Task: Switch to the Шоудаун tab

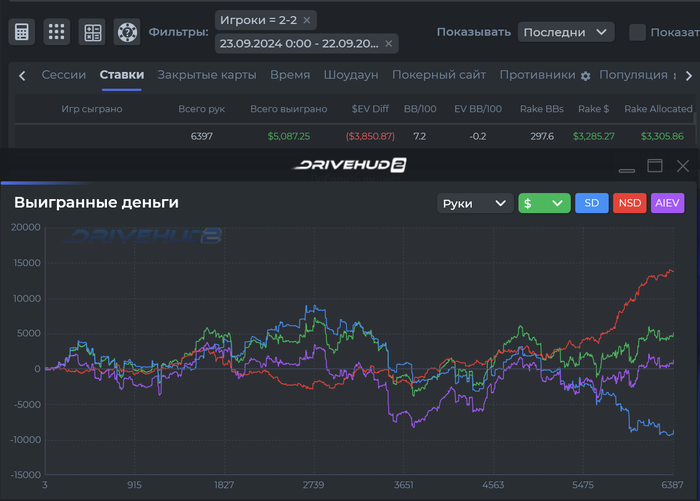Action: (x=351, y=75)
